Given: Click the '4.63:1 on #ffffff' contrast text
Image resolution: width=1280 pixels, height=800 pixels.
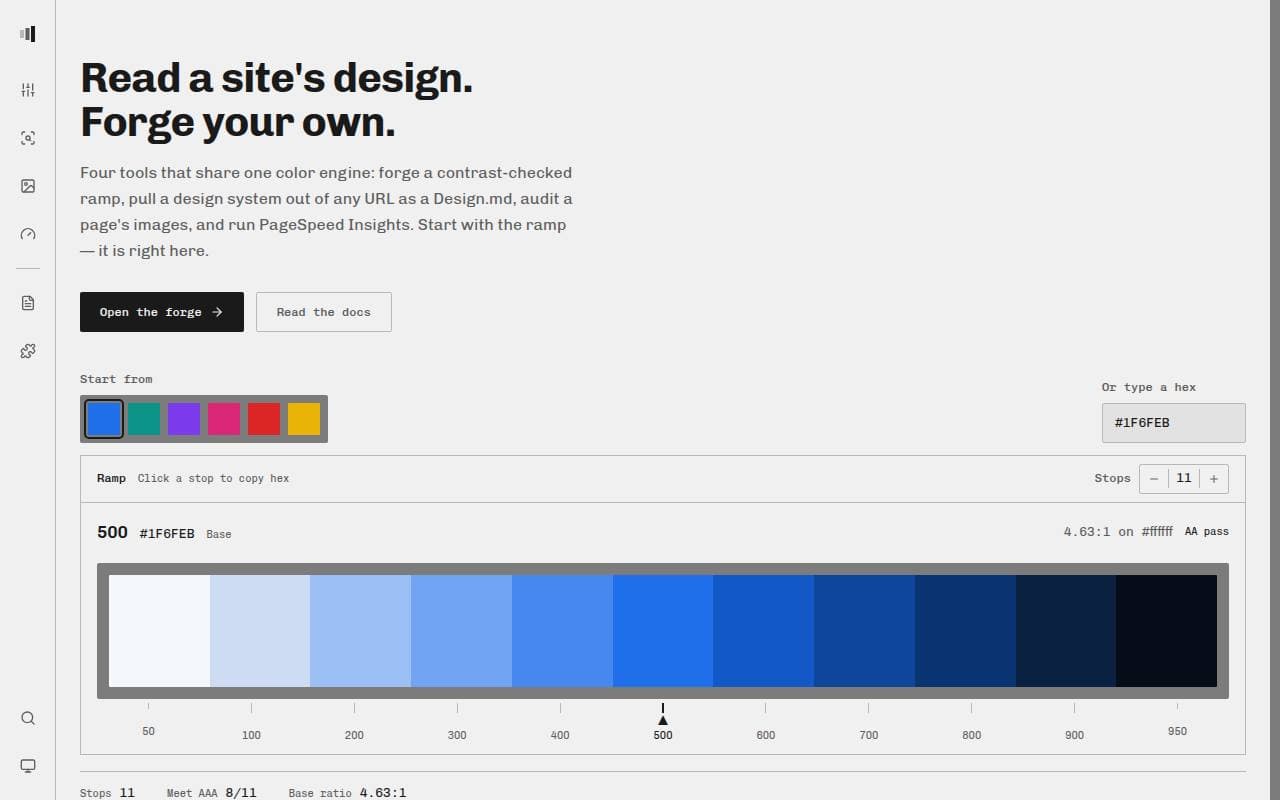Looking at the screenshot, I should point(1118,532).
